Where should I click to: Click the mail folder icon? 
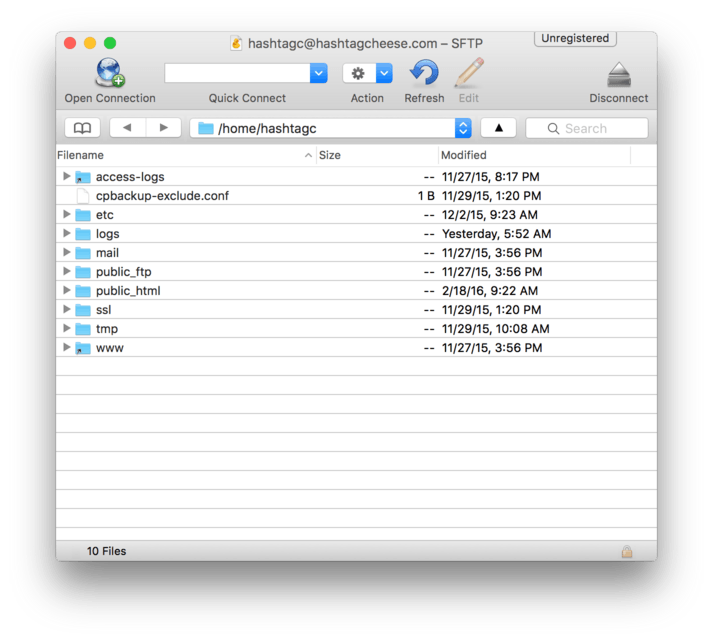tap(83, 253)
